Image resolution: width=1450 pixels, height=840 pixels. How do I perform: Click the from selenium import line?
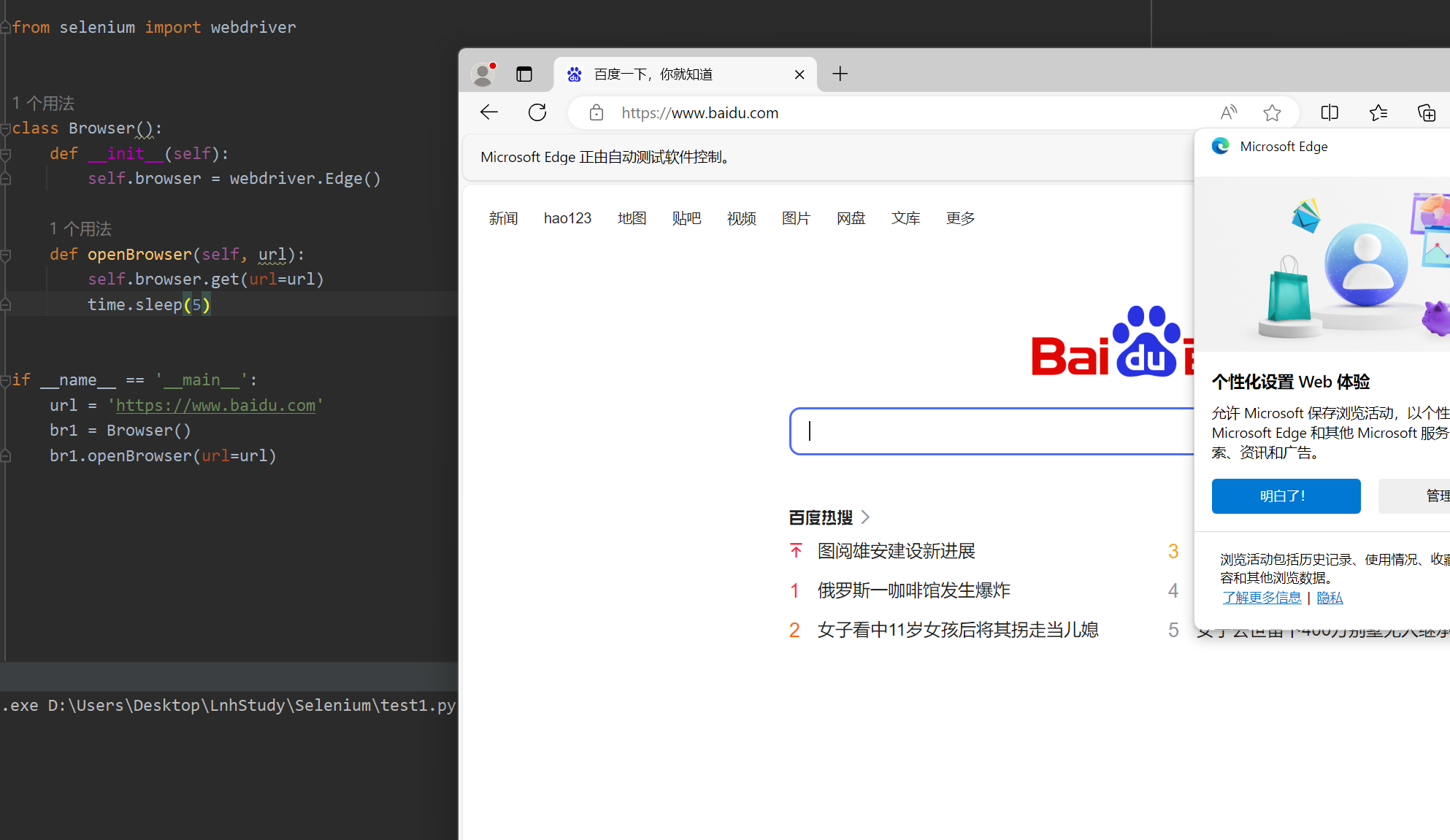point(154,27)
